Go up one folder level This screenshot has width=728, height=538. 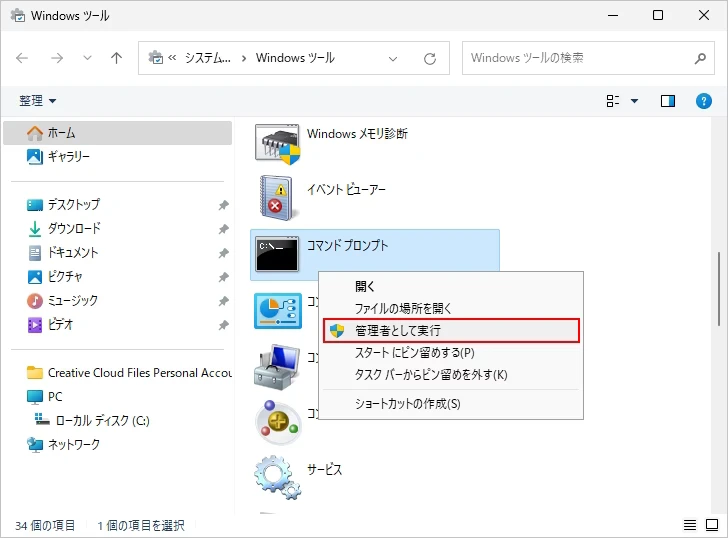(117, 58)
